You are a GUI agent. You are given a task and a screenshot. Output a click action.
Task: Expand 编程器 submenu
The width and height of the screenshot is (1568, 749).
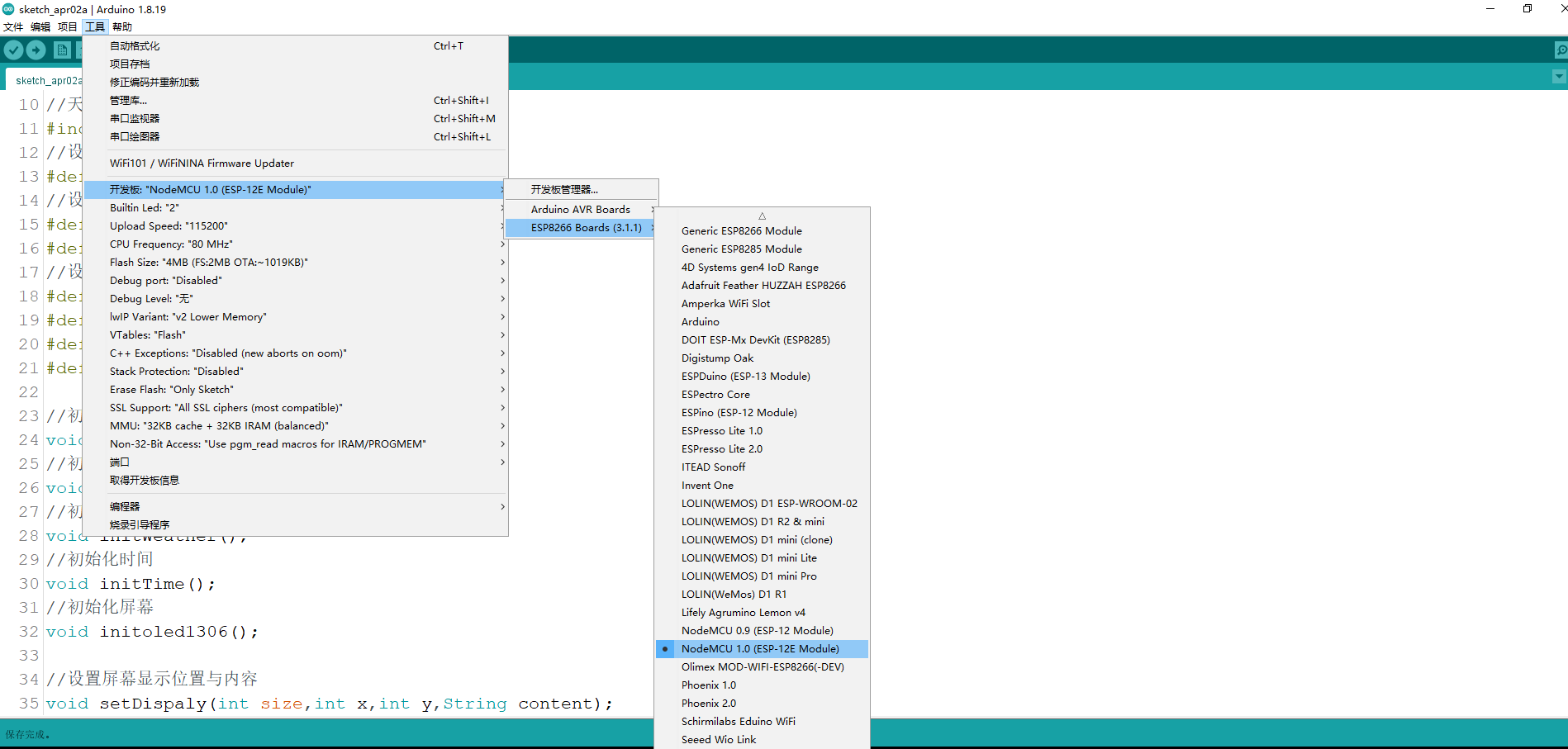click(x=296, y=507)
